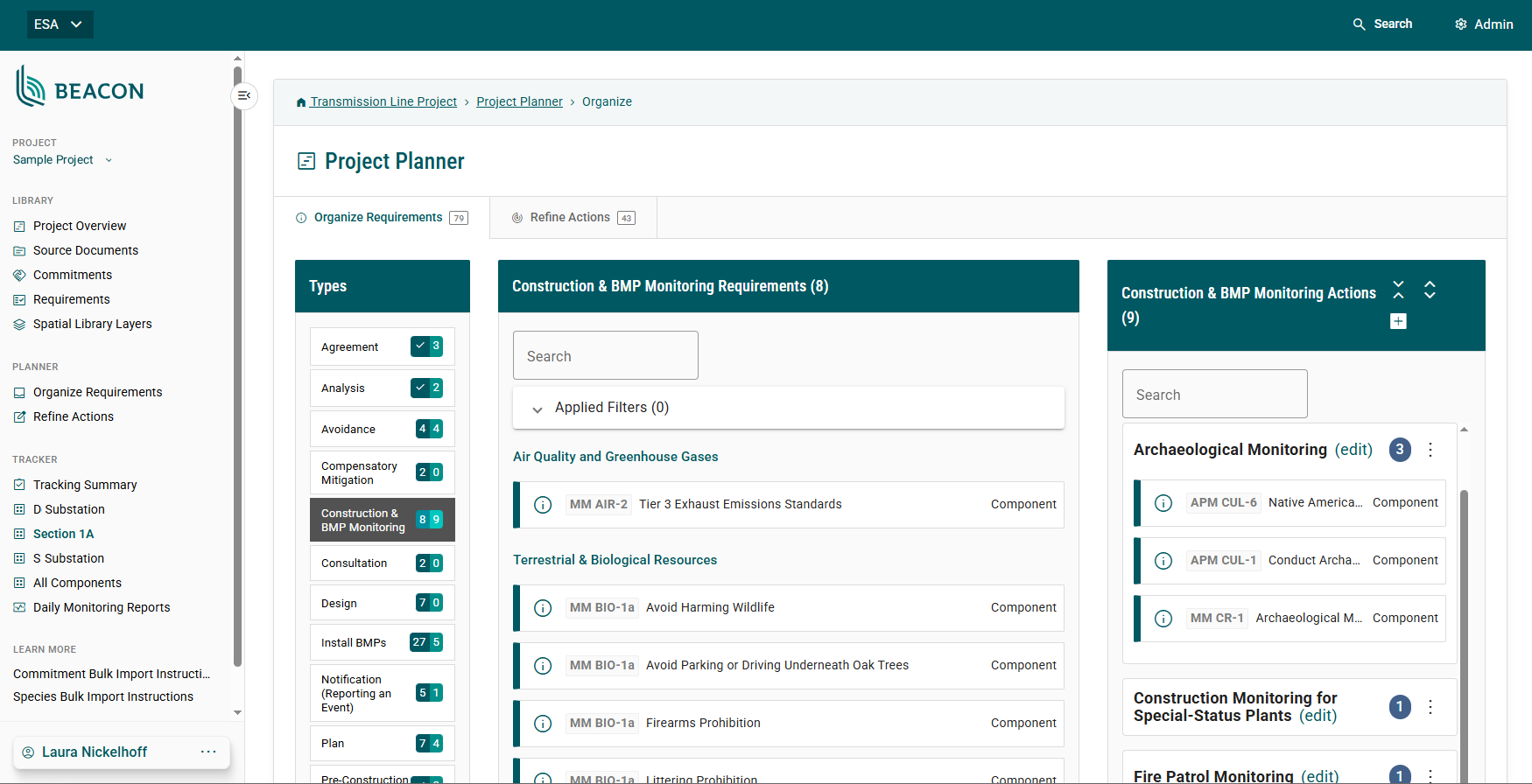This screenshot has width=1532, height=784.
Task: Click the info icon for Firearms Prohibition
Action: click(x=543, y=724)
